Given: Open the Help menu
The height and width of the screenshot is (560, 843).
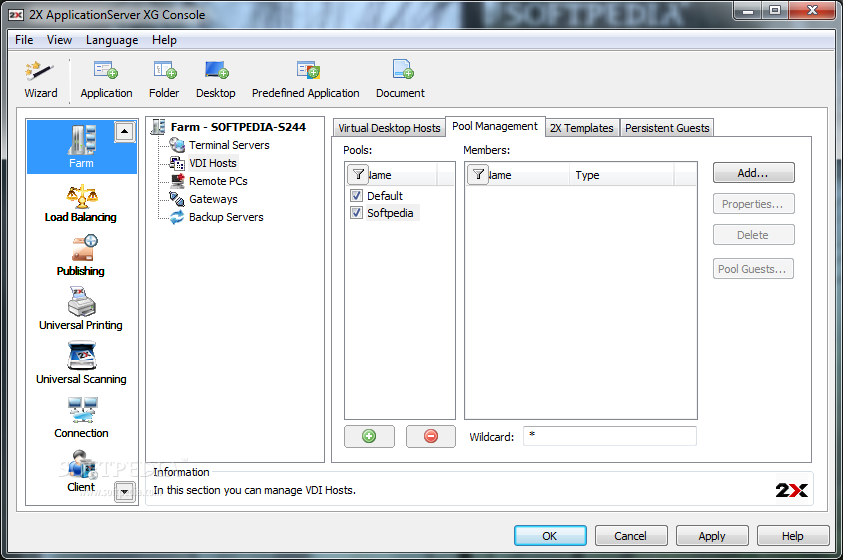Looking at the screenshot, I should (164, 40).
